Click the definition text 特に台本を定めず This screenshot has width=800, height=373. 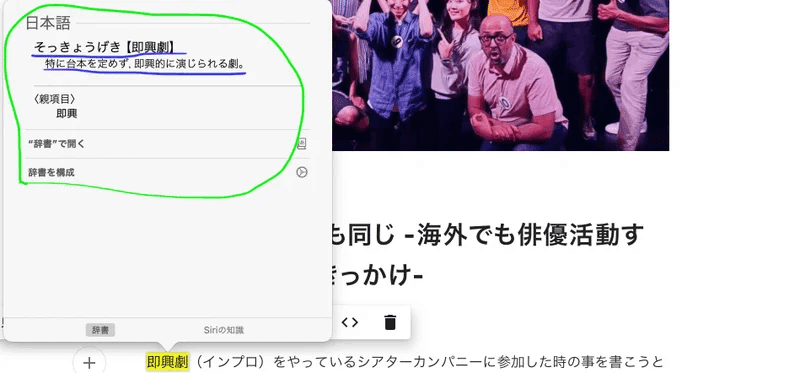pos(86,65)
